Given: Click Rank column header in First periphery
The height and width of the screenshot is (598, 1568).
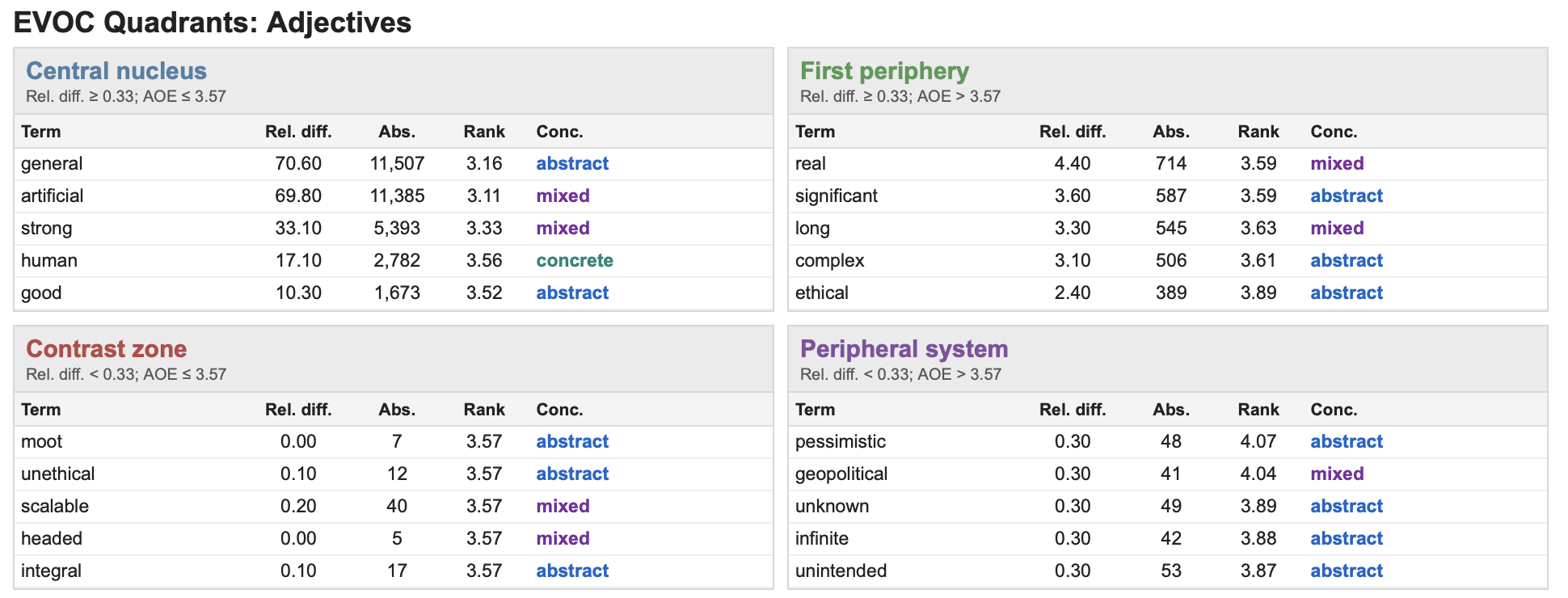Looking at the screenshot, I should point(1258,132).
